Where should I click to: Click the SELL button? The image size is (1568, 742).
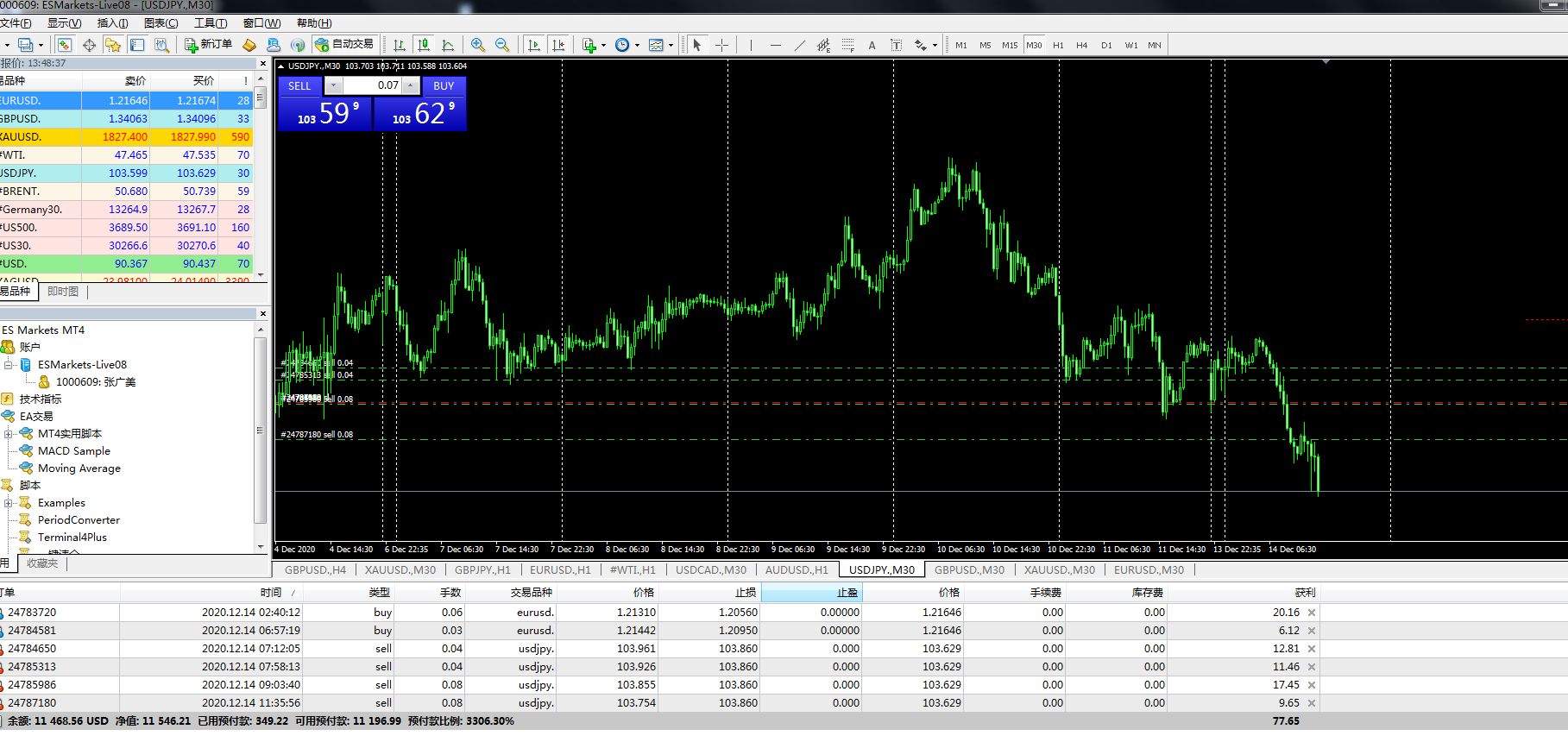coord(299,85)
